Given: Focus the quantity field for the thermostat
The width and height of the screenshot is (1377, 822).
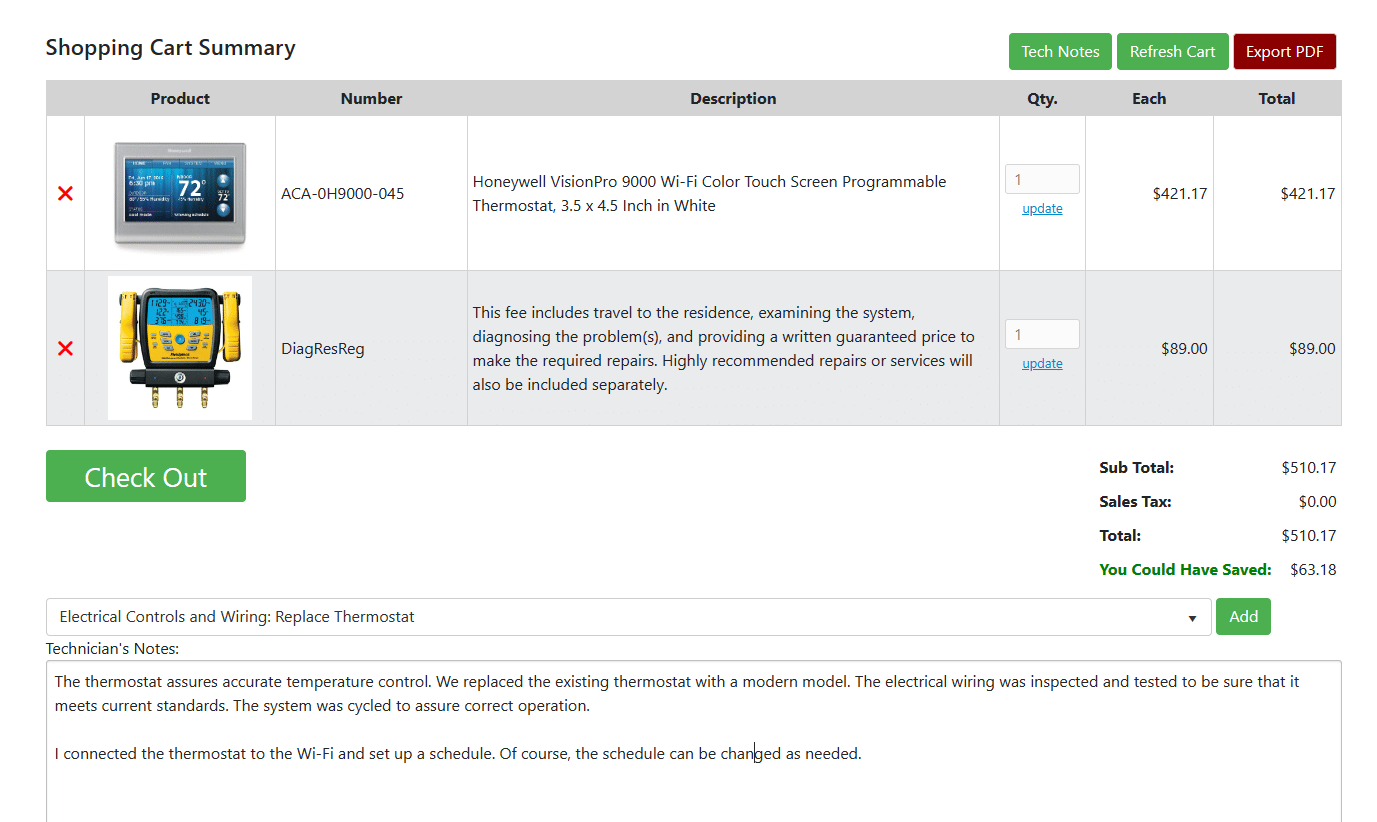Looking at the screenshot, I should [x=1041, y=180].
